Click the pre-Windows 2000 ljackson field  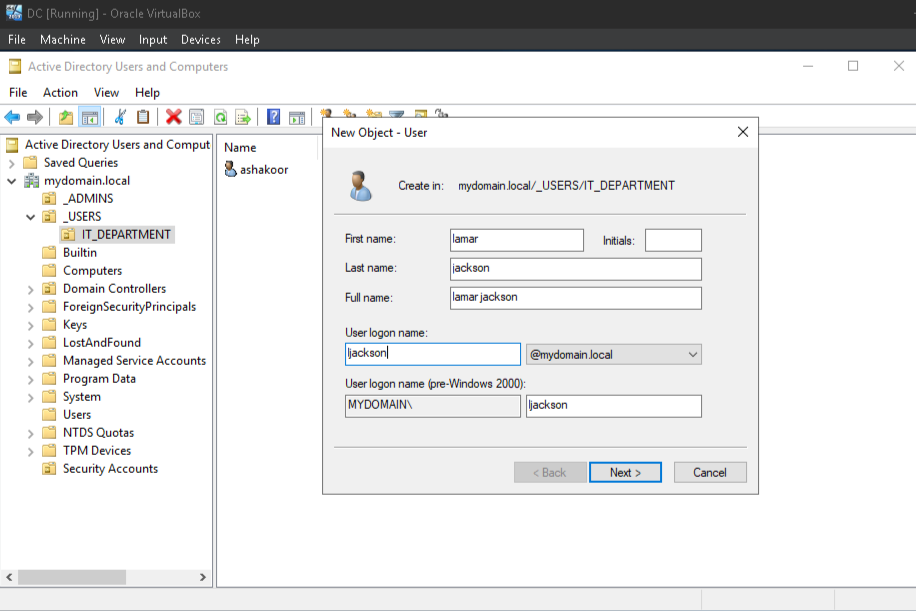613,406
